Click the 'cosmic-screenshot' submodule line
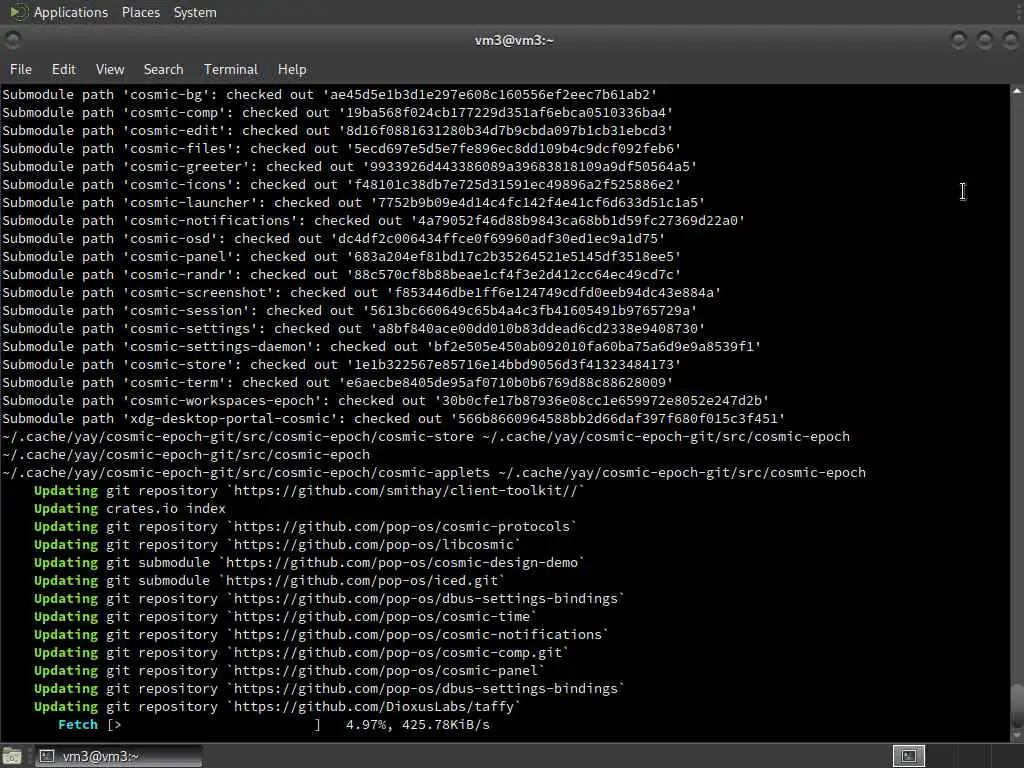 pos(362,293)
